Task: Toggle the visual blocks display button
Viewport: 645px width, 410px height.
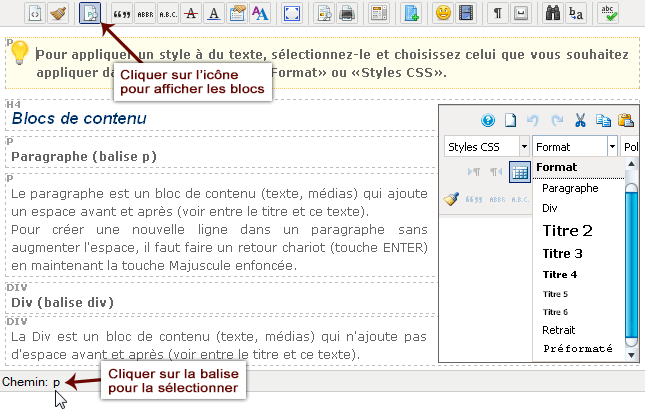Action: tap(90, 13)
